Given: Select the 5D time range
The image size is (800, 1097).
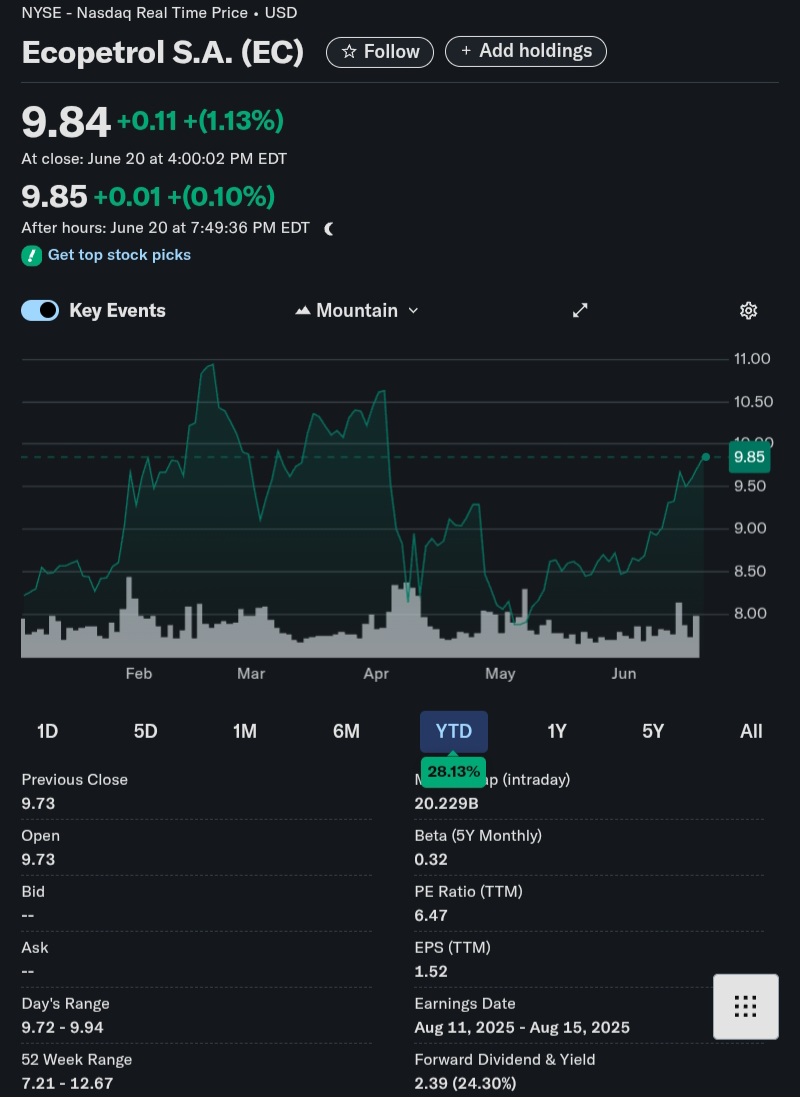Looking at the screenshot, I should coord(146,732).
